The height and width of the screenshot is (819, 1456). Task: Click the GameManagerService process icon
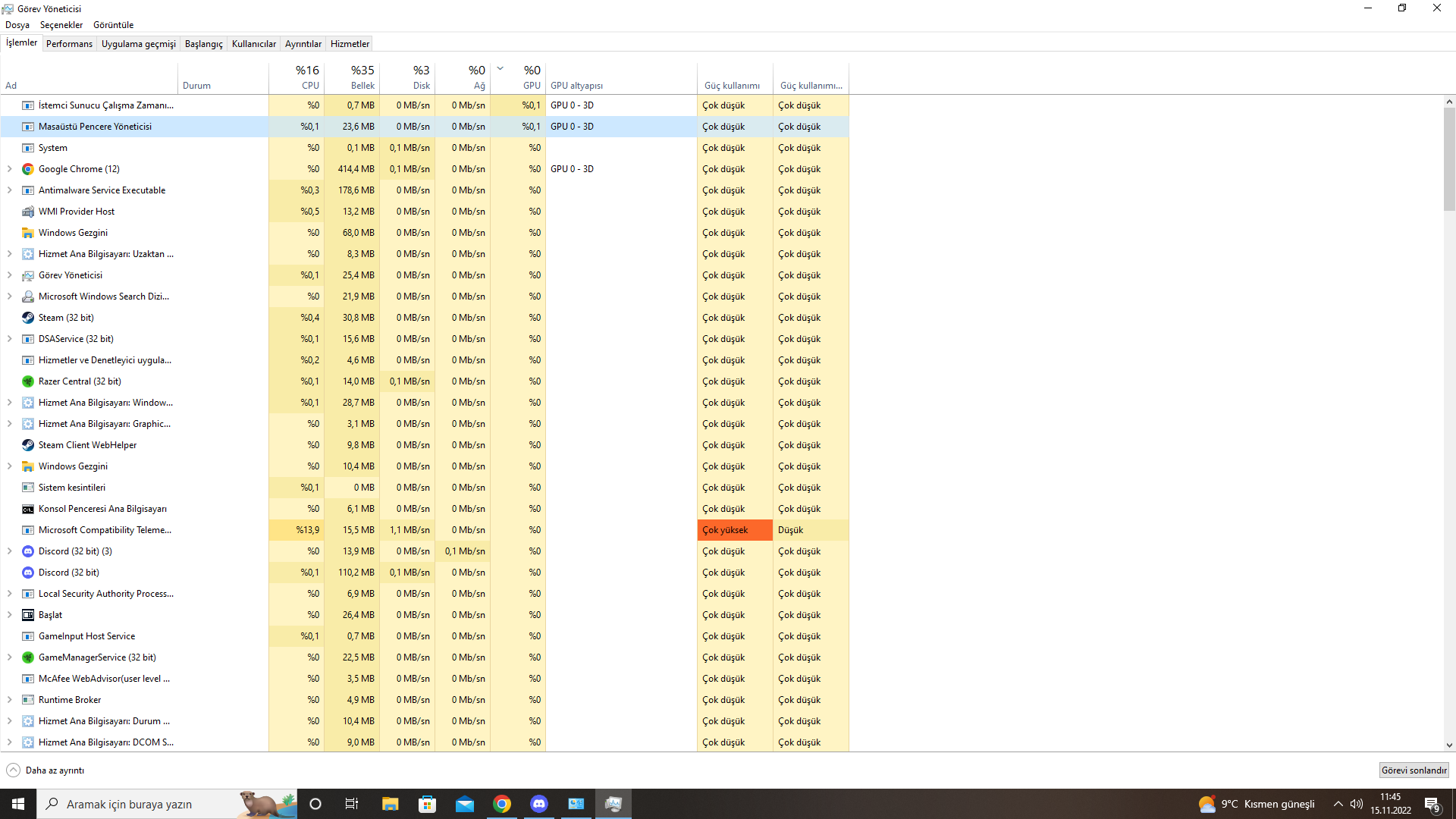tap(28, 657)
